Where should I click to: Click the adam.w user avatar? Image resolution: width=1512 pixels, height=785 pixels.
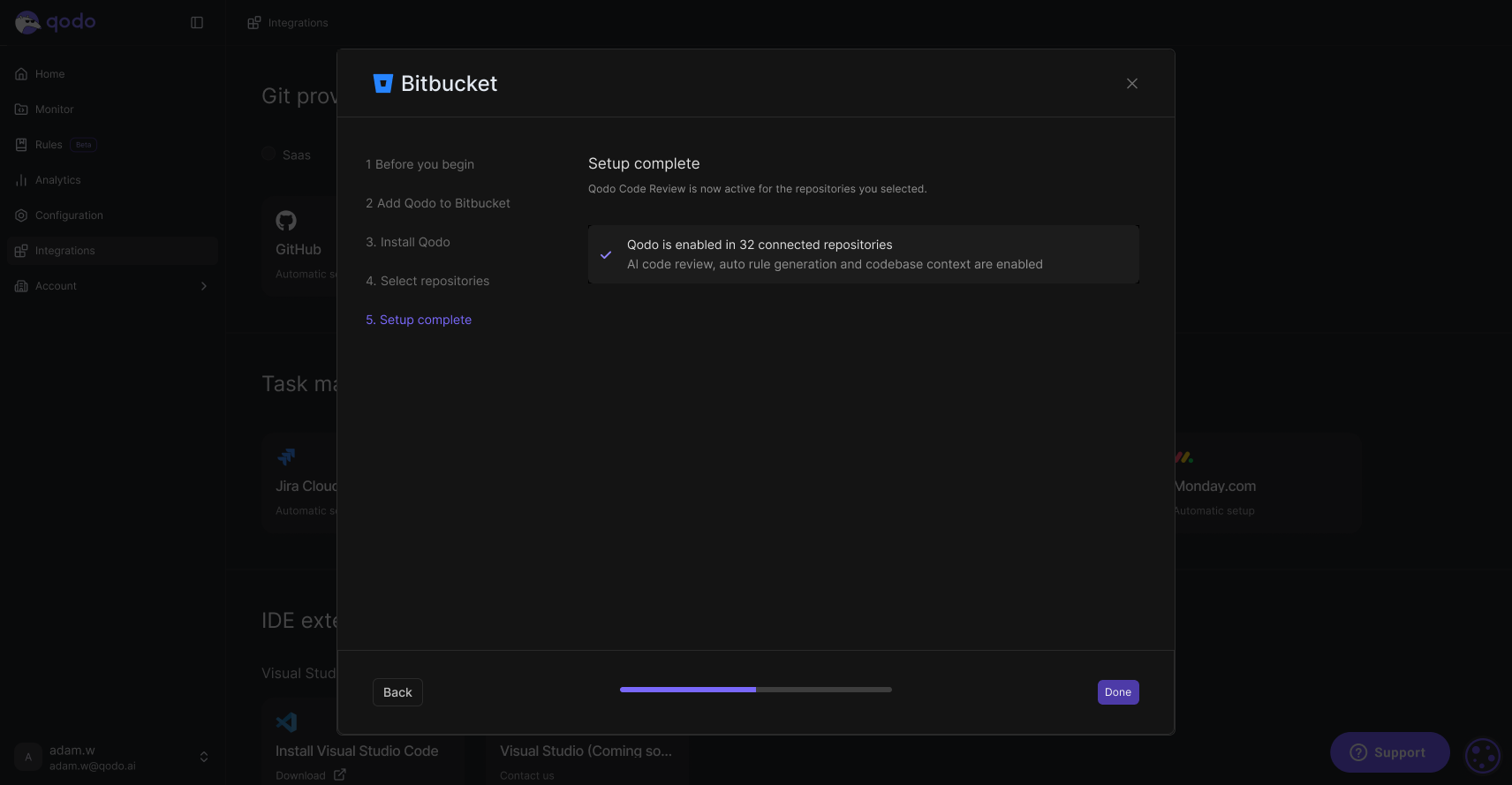(x=28, y=757)
